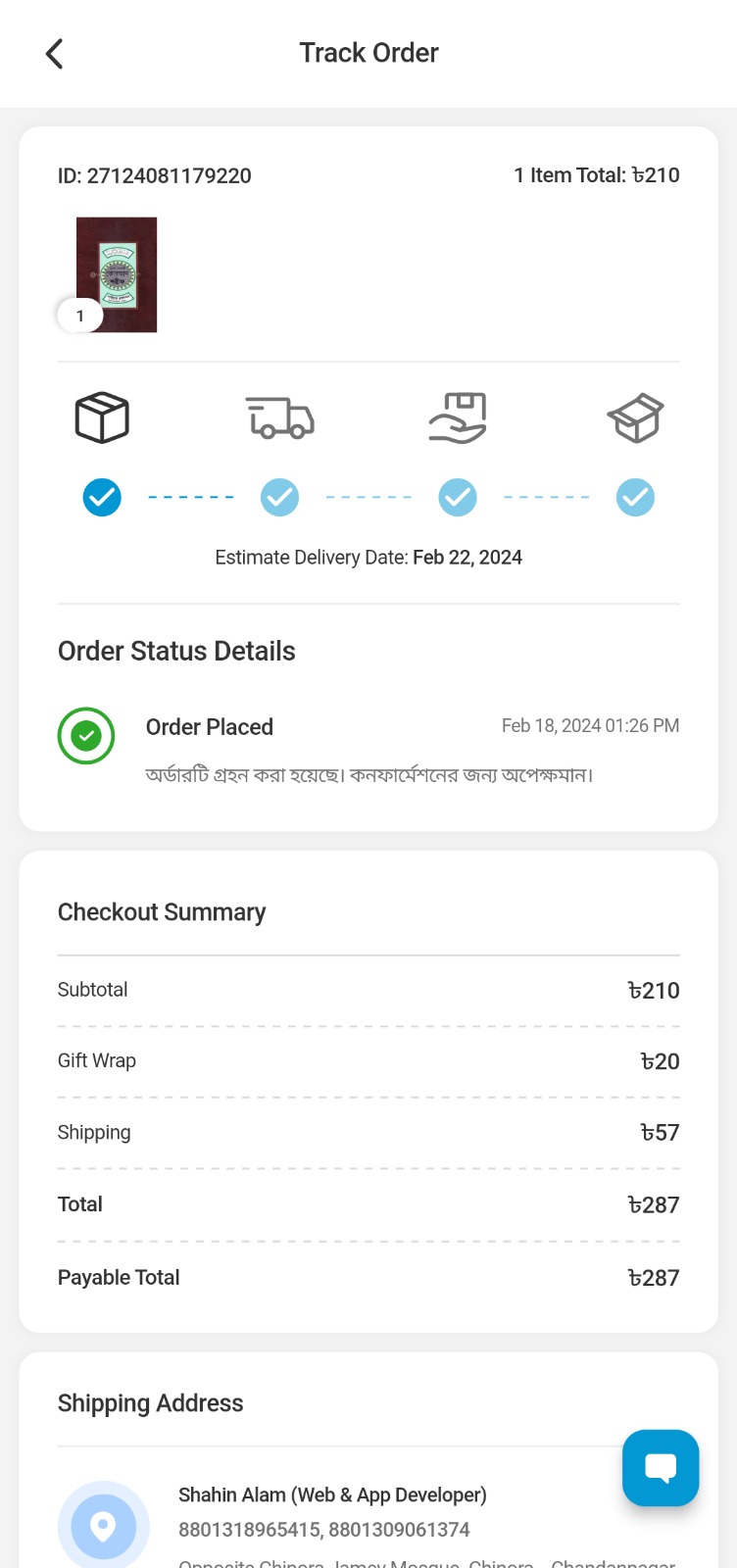Tap the item quantity badge on the book
737x1568 pixels.
pyautogui.click(x=80, y=316)
